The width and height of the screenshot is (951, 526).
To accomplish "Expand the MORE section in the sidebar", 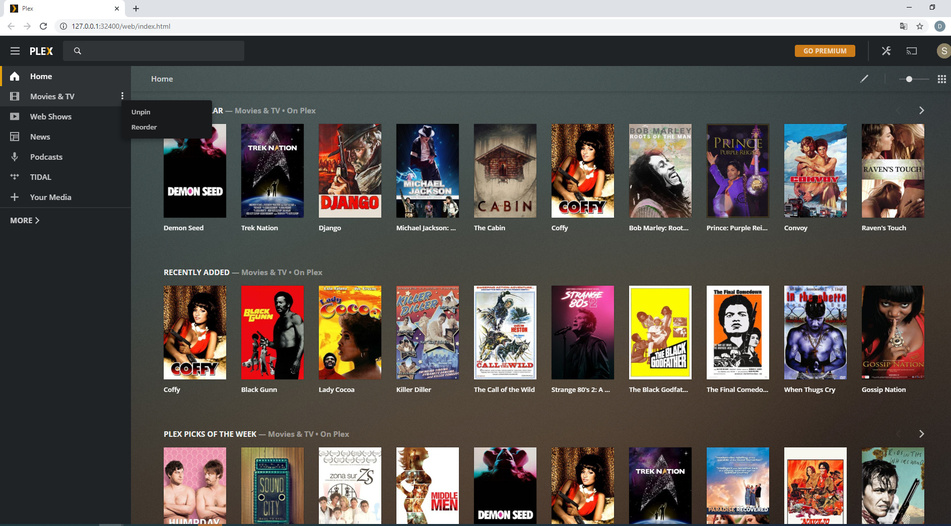I will point(25,220).
